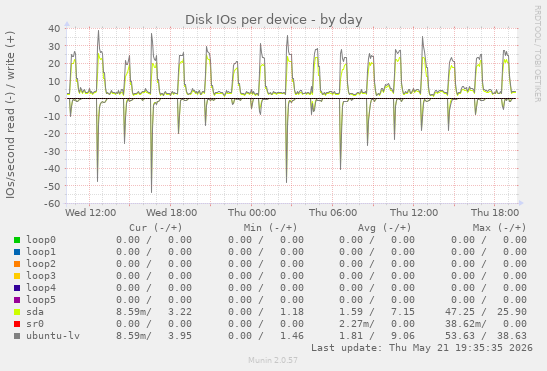
Task: Select the loop4 legend label
Action: 41,288
